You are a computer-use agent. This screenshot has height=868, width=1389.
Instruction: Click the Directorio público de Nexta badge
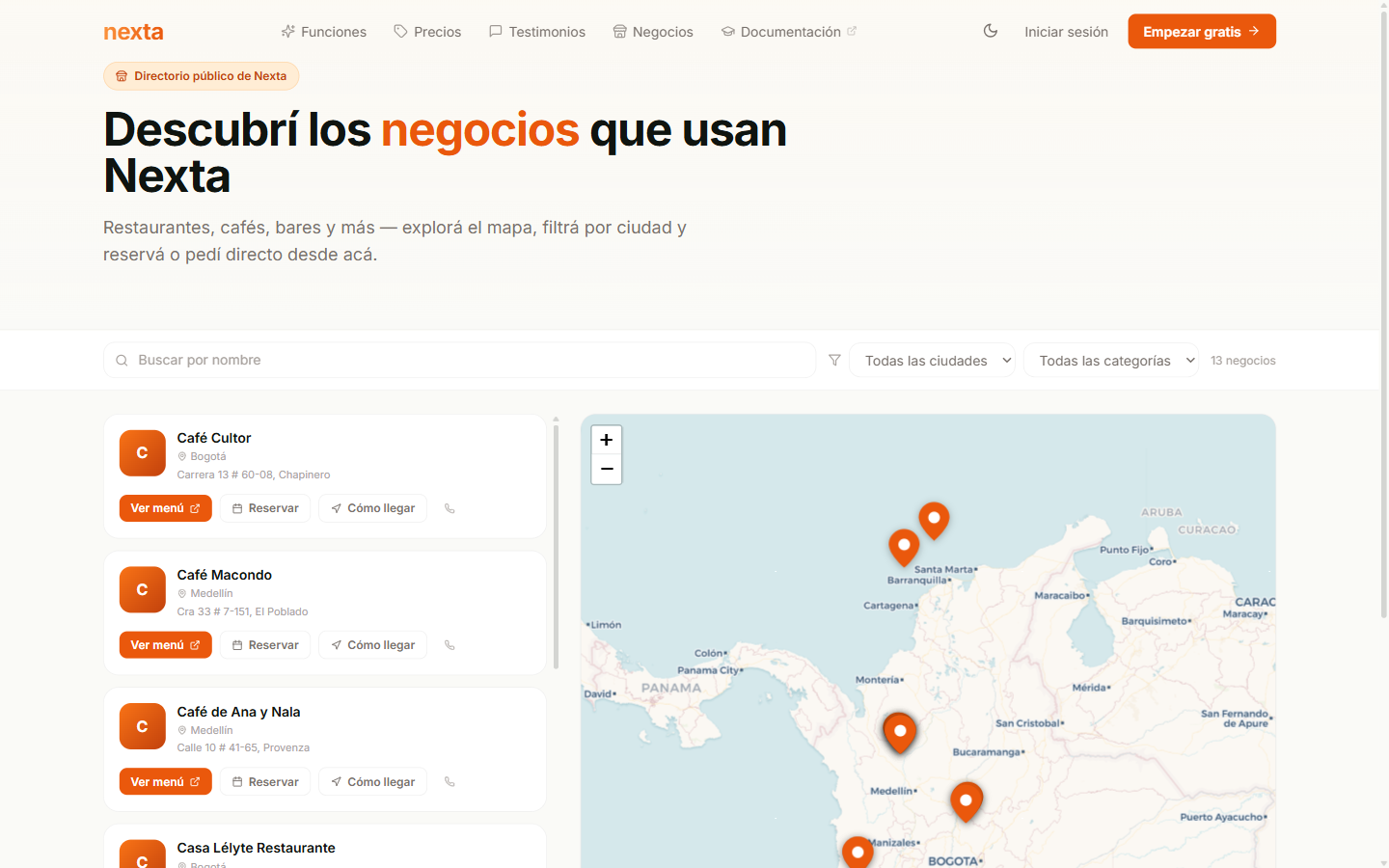click(x=202, y=76)
